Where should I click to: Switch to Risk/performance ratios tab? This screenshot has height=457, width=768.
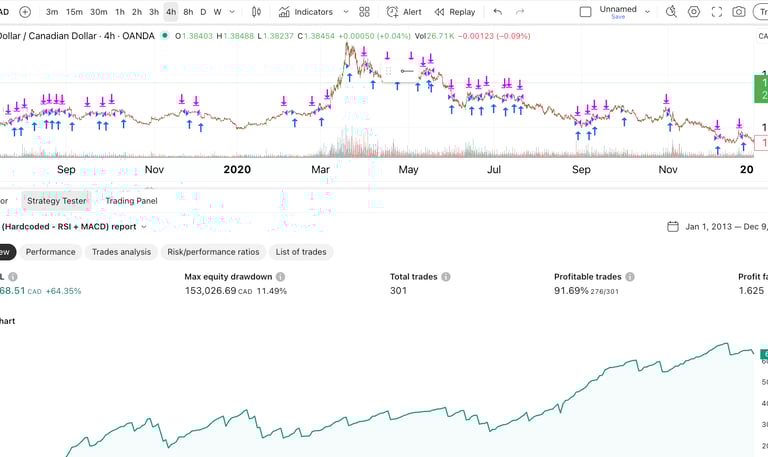click(213, 252)
